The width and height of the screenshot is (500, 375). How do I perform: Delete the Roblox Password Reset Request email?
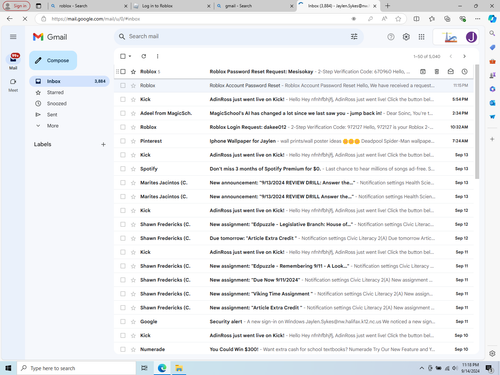coord(437,71)
